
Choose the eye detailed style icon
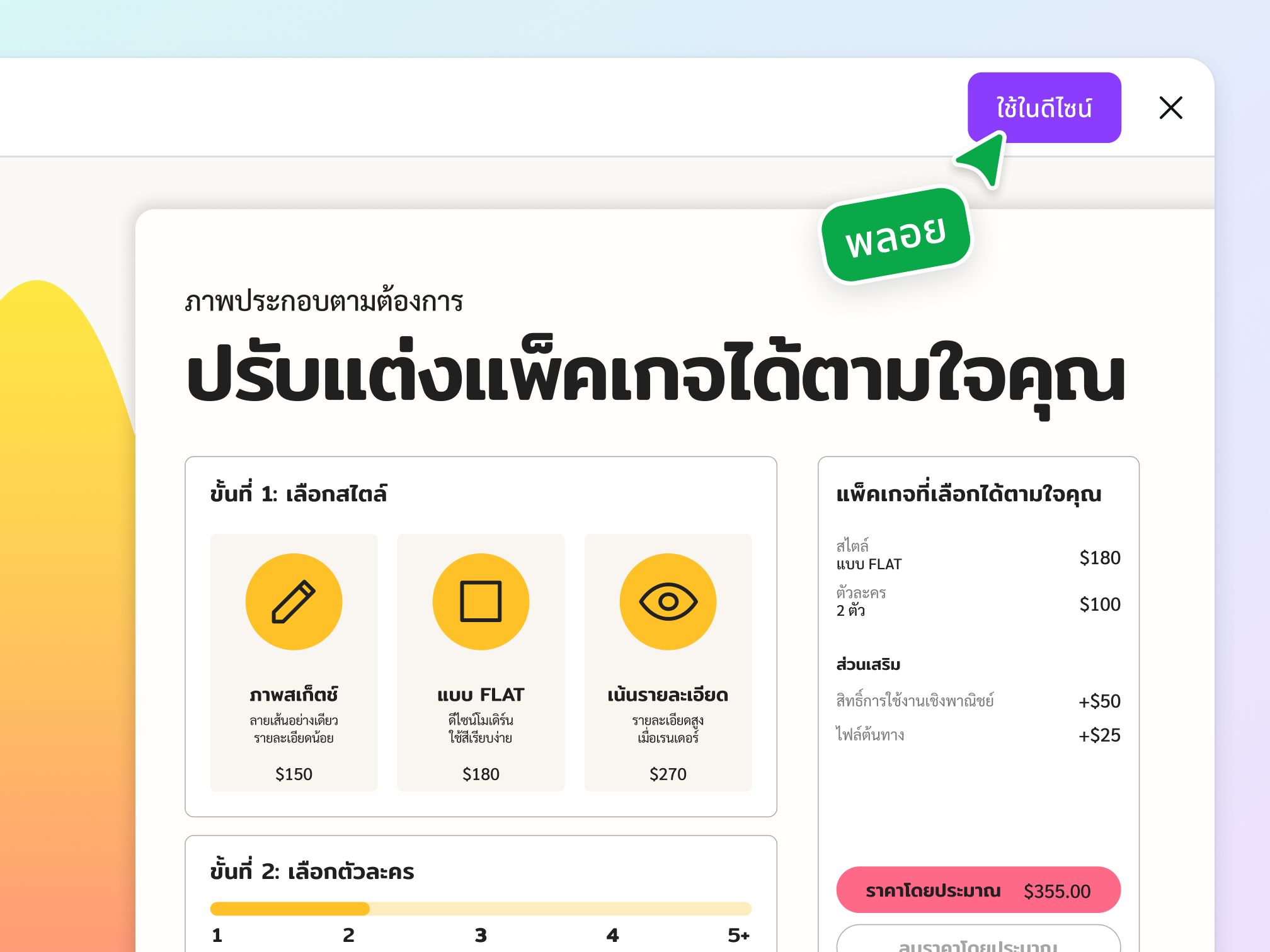[x=668, y=601]
